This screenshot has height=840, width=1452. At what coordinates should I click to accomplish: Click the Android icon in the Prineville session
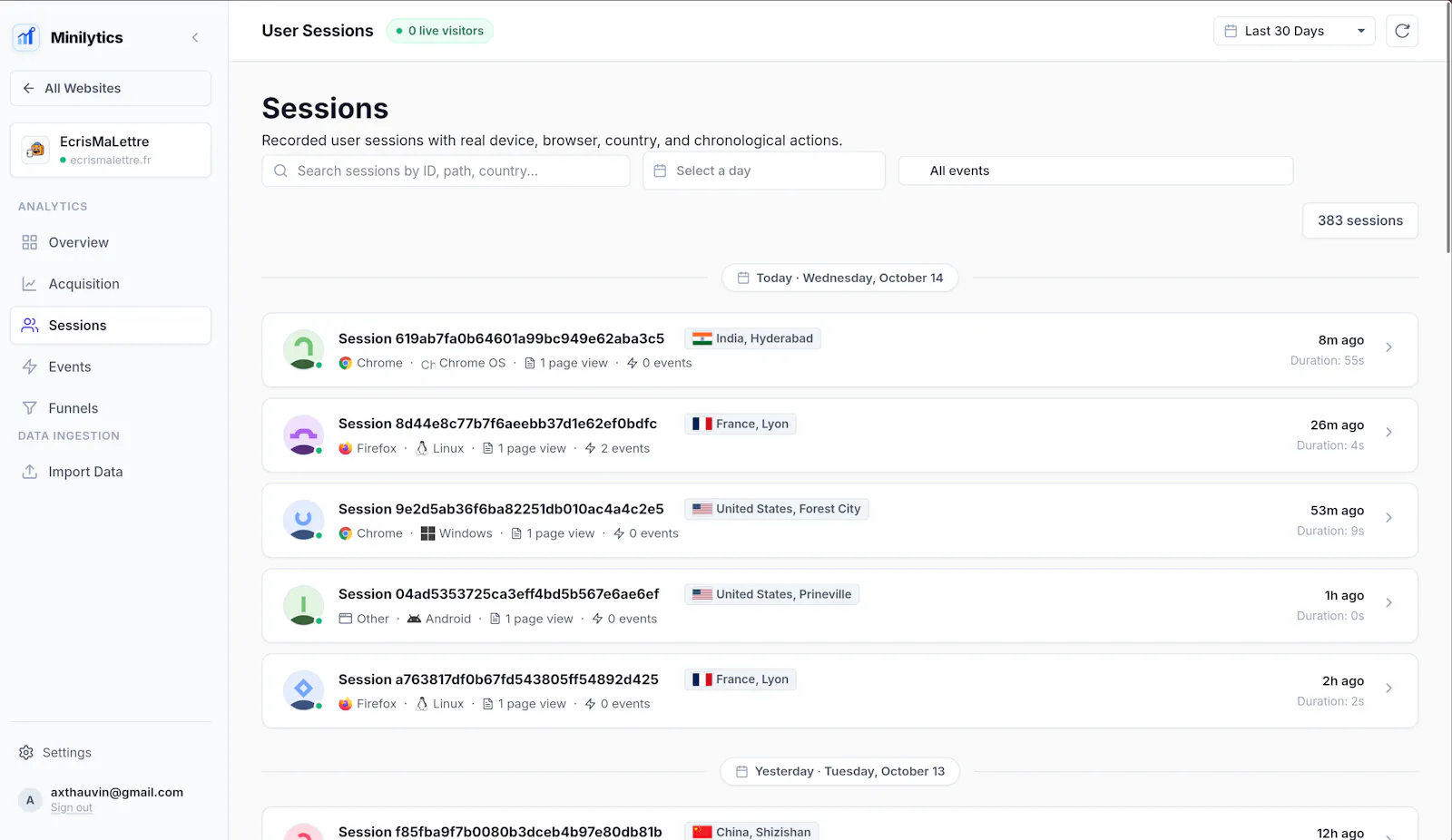coord(414,619)
